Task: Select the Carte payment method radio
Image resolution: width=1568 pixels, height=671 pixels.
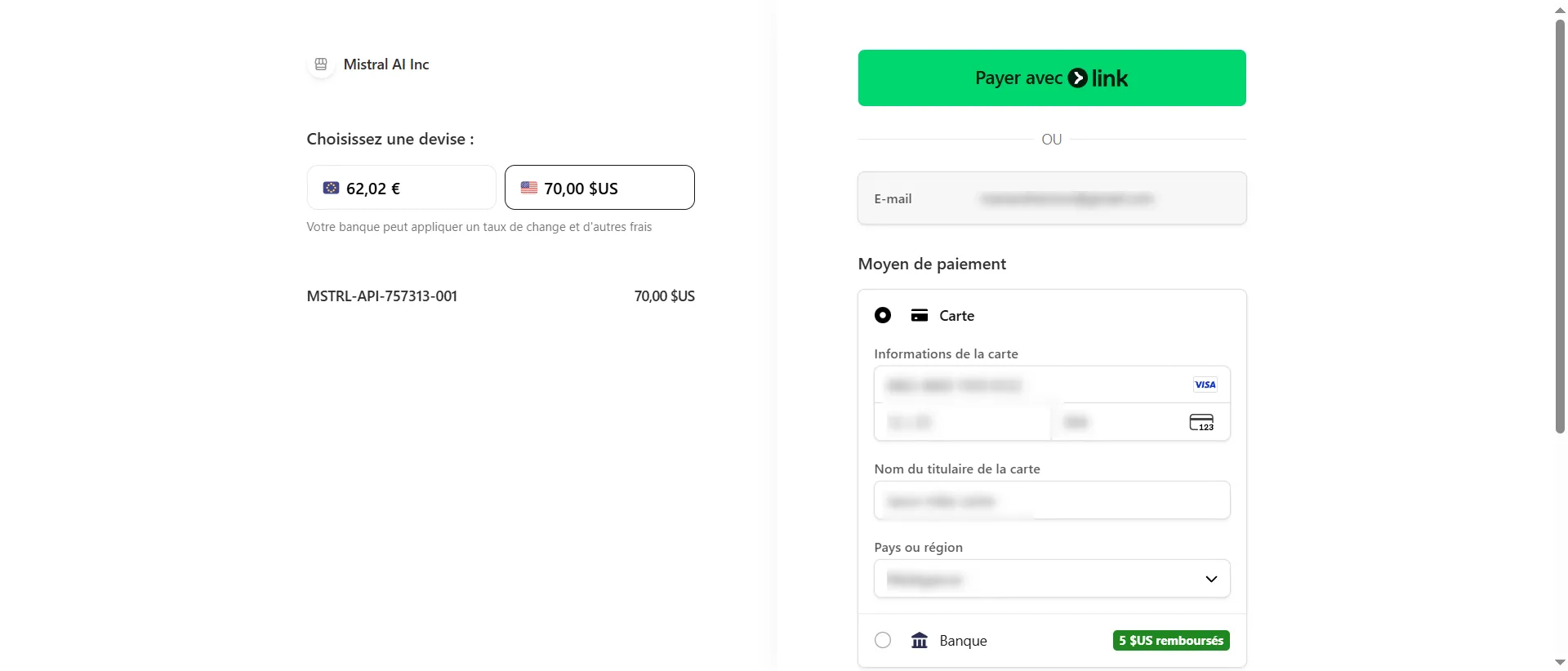Action: (x=883, y=315)
